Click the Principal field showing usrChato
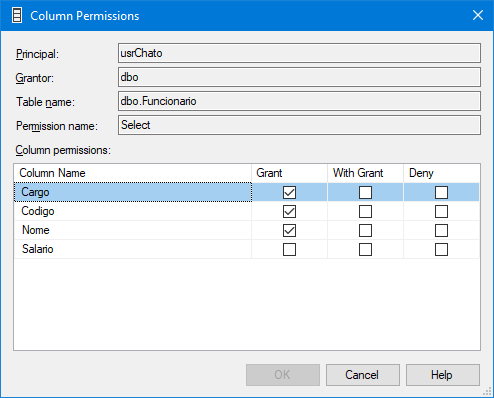This screenshot has height=398, width=494. point(299,53)
